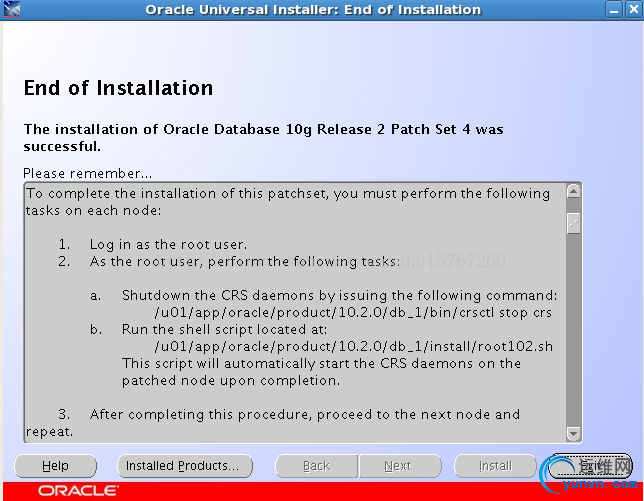Open the window menu icon in title bar

(12, 9)
